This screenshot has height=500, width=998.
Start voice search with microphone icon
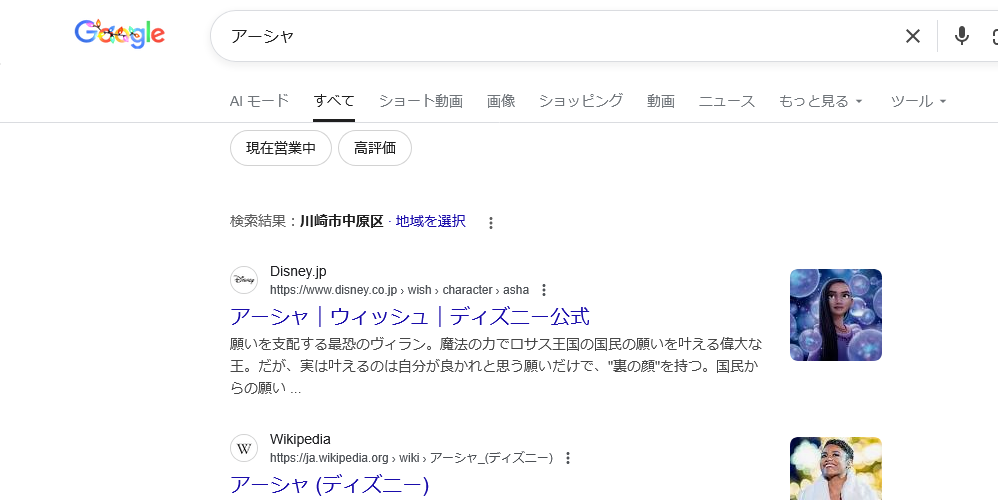961,36
